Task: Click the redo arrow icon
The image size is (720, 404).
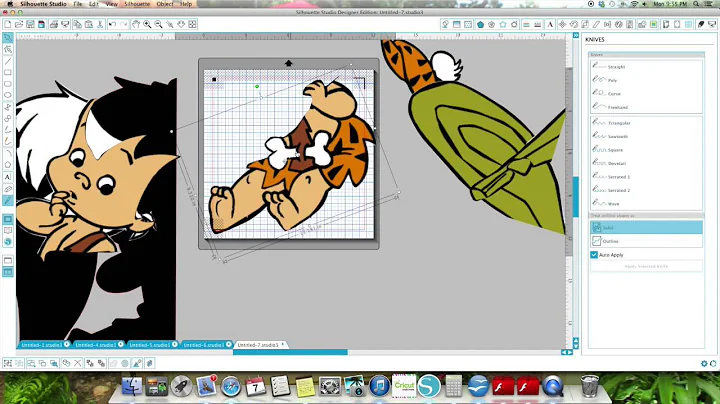Action: point(124,24)
